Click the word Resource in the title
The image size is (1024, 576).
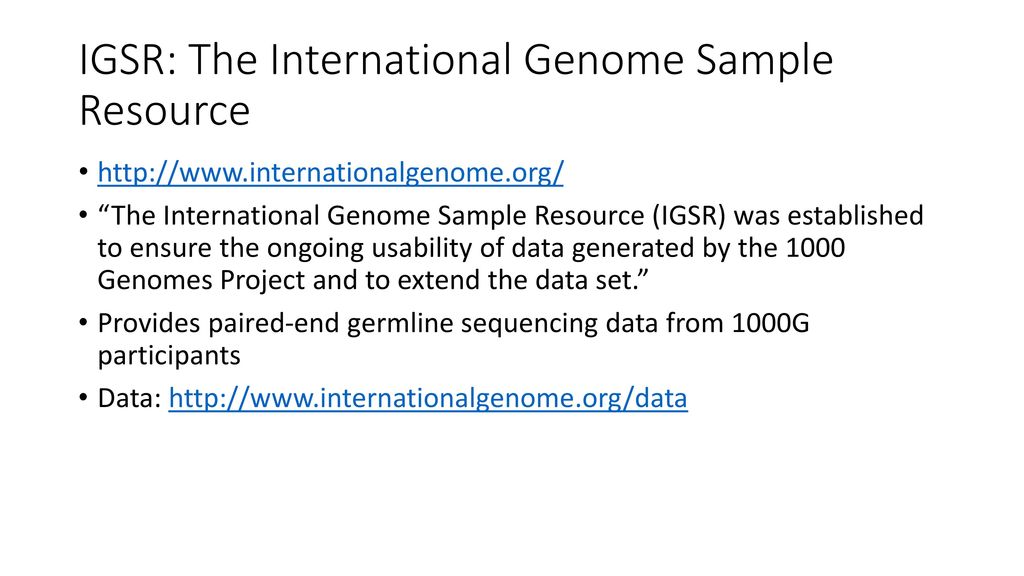[165, 110]
